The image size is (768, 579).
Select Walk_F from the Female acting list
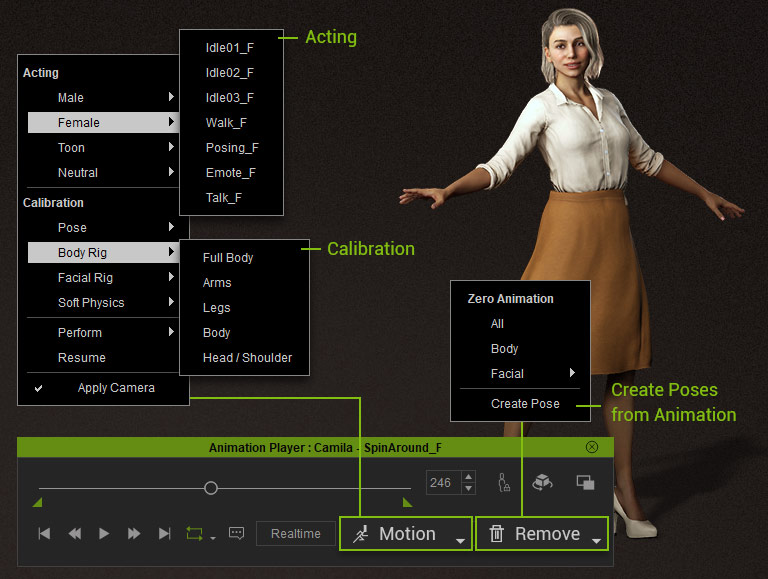coord(226,123)
